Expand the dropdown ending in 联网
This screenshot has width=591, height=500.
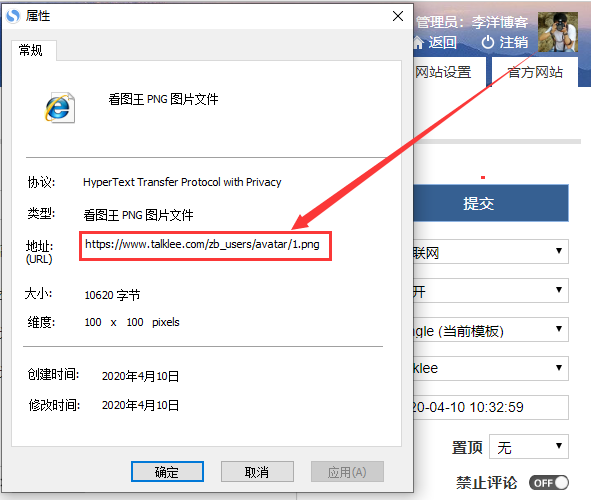click(x=491, y=251)
